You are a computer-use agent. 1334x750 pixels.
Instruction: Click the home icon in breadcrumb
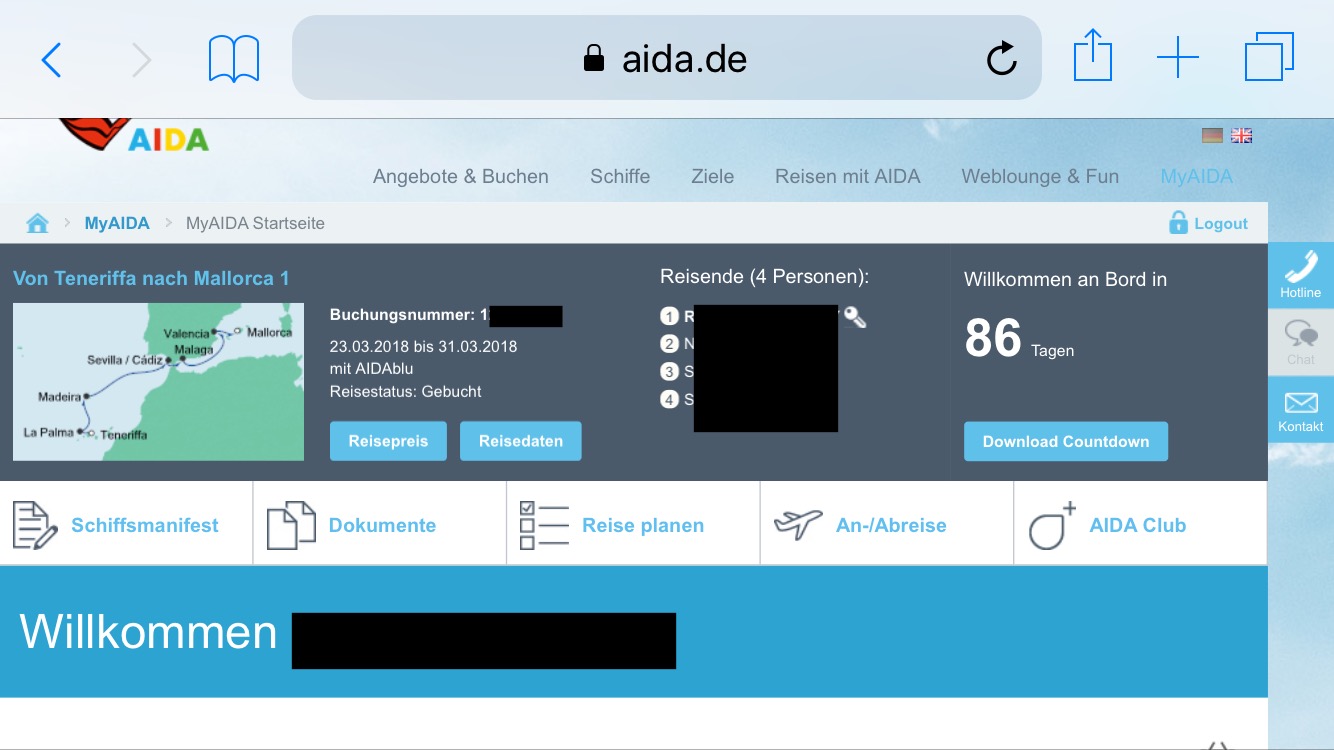[38, 224]
